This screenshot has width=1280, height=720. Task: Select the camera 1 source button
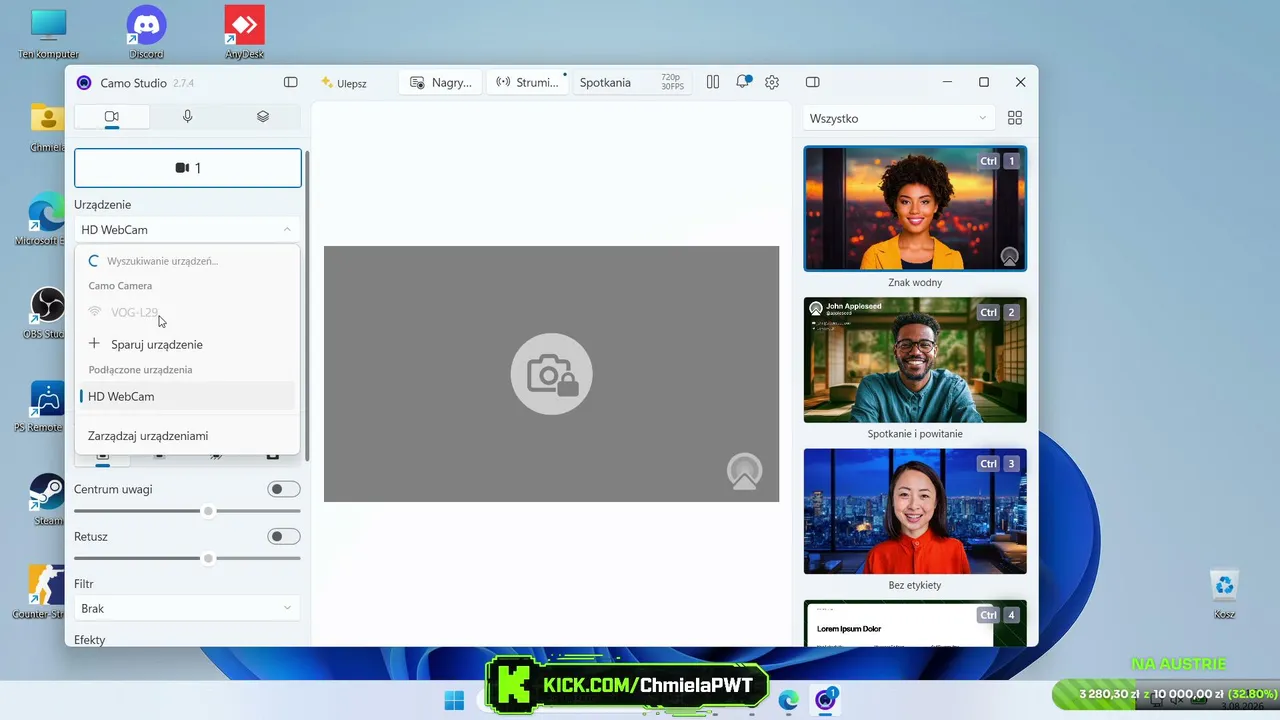coord(188,168)
